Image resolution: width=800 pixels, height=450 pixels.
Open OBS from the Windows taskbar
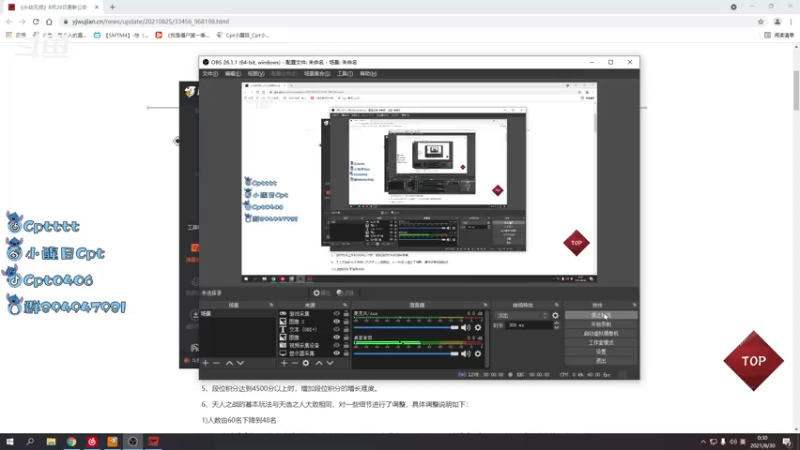pyautogui.click(x=133, y=441)
